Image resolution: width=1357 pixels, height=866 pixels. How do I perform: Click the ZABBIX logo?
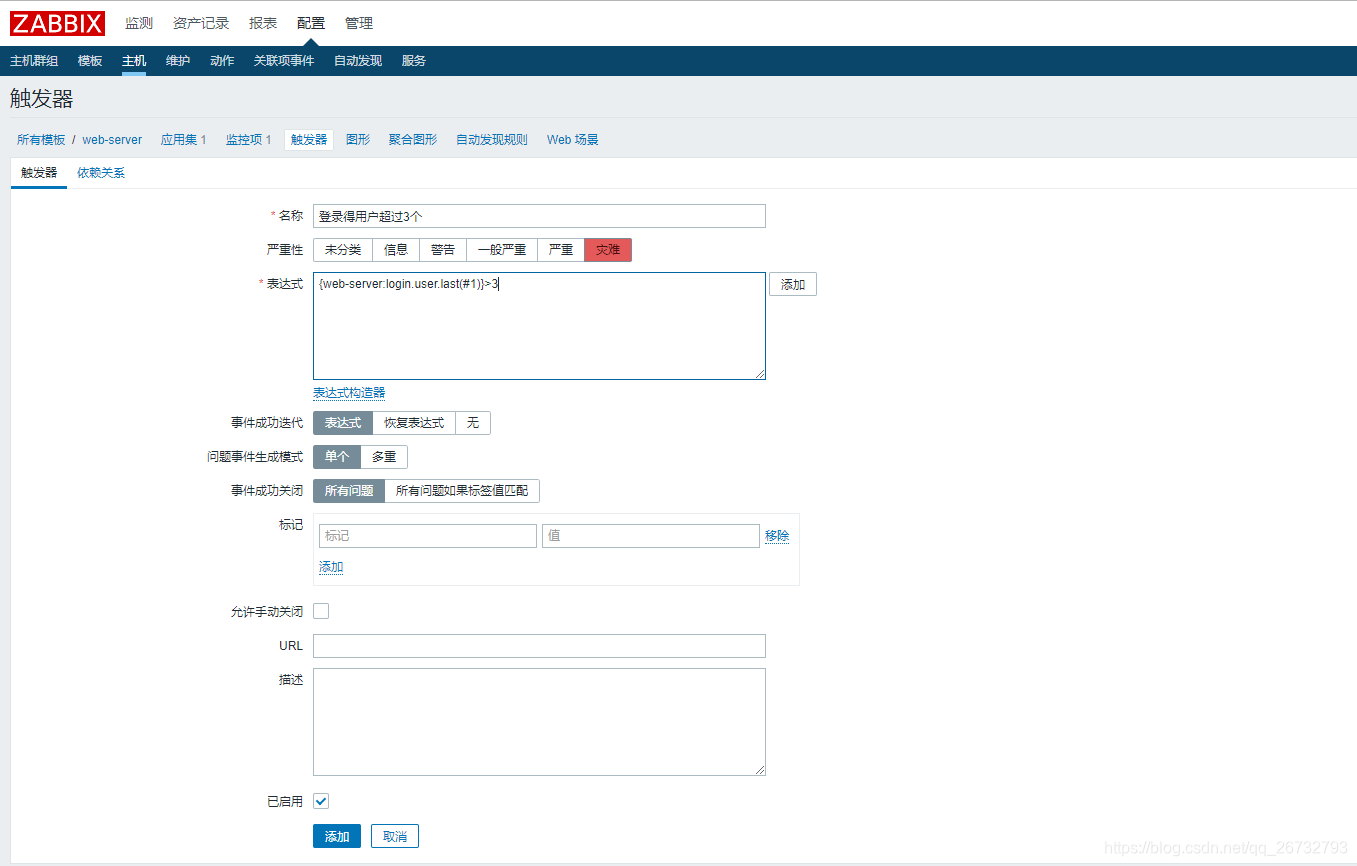point(57,23)
